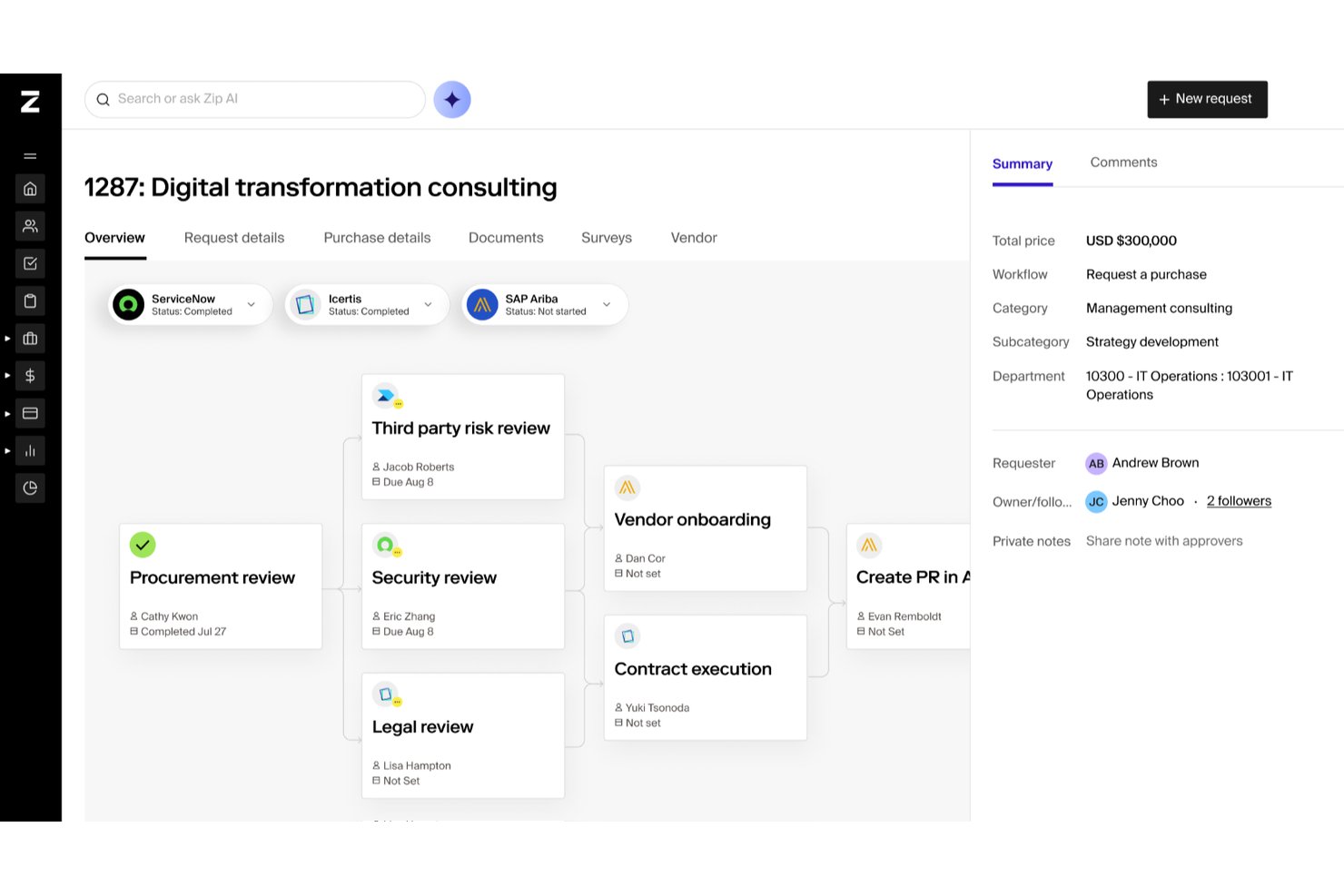Click the request title 1287 heading

coord(321,188)
